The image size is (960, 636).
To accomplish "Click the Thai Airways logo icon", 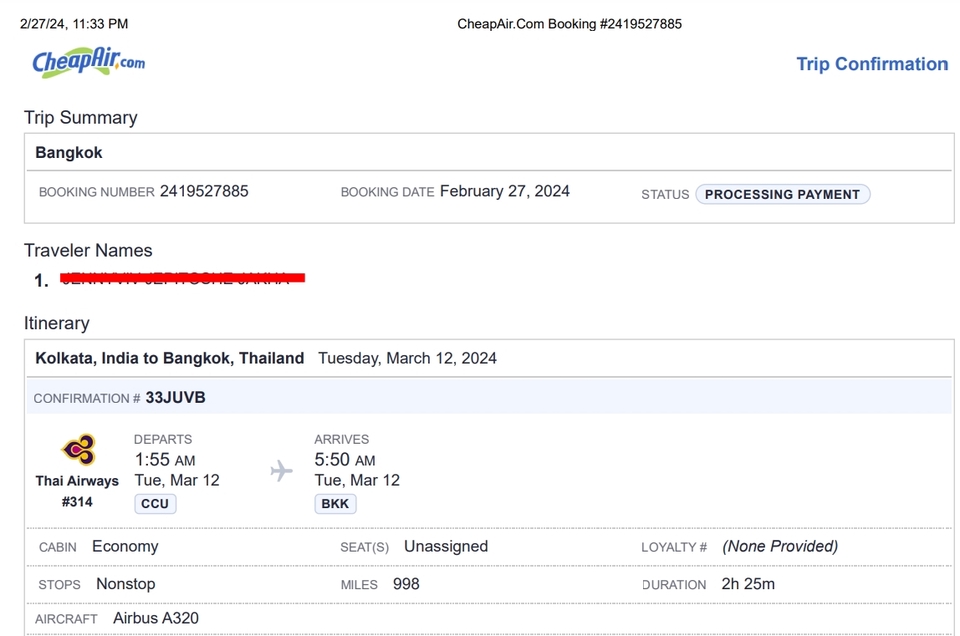I will click(x=78, y=450).
